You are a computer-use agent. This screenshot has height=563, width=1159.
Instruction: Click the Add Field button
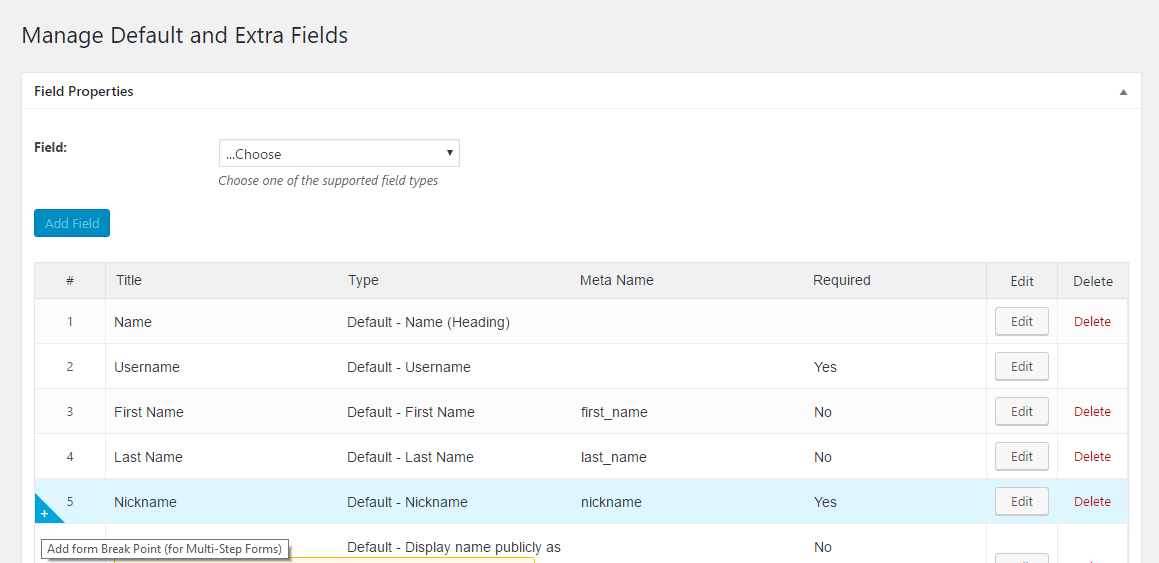click(72, 223)
